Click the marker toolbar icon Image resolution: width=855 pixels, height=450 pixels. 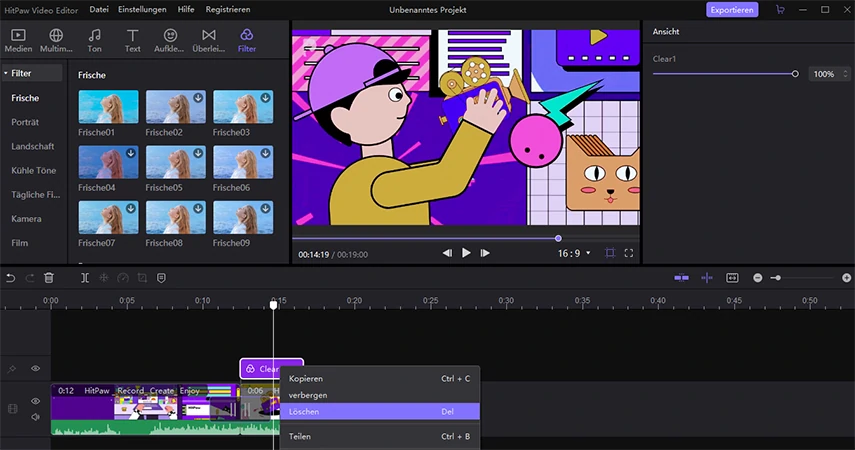pyautogui.click(x=161, y=278)
